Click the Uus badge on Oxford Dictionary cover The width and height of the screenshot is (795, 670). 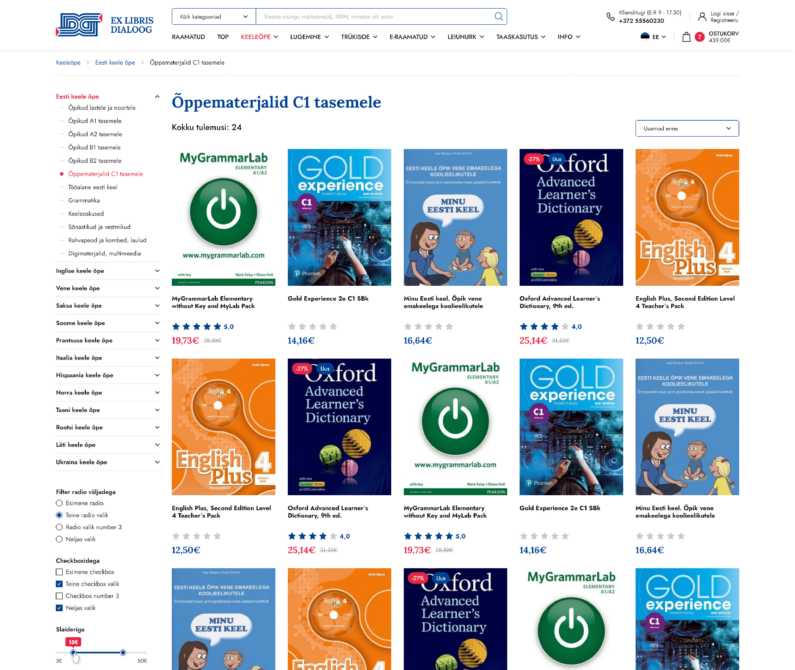tap(557, 159)
